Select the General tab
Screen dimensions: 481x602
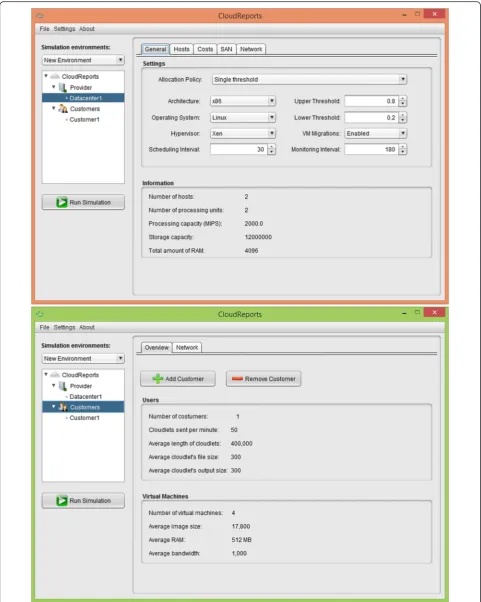coord(155,49)
